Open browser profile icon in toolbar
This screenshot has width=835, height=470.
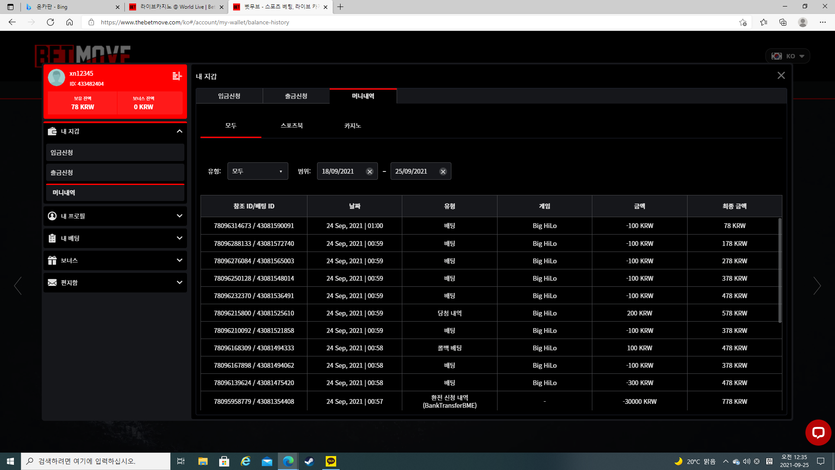pos(803,22)
